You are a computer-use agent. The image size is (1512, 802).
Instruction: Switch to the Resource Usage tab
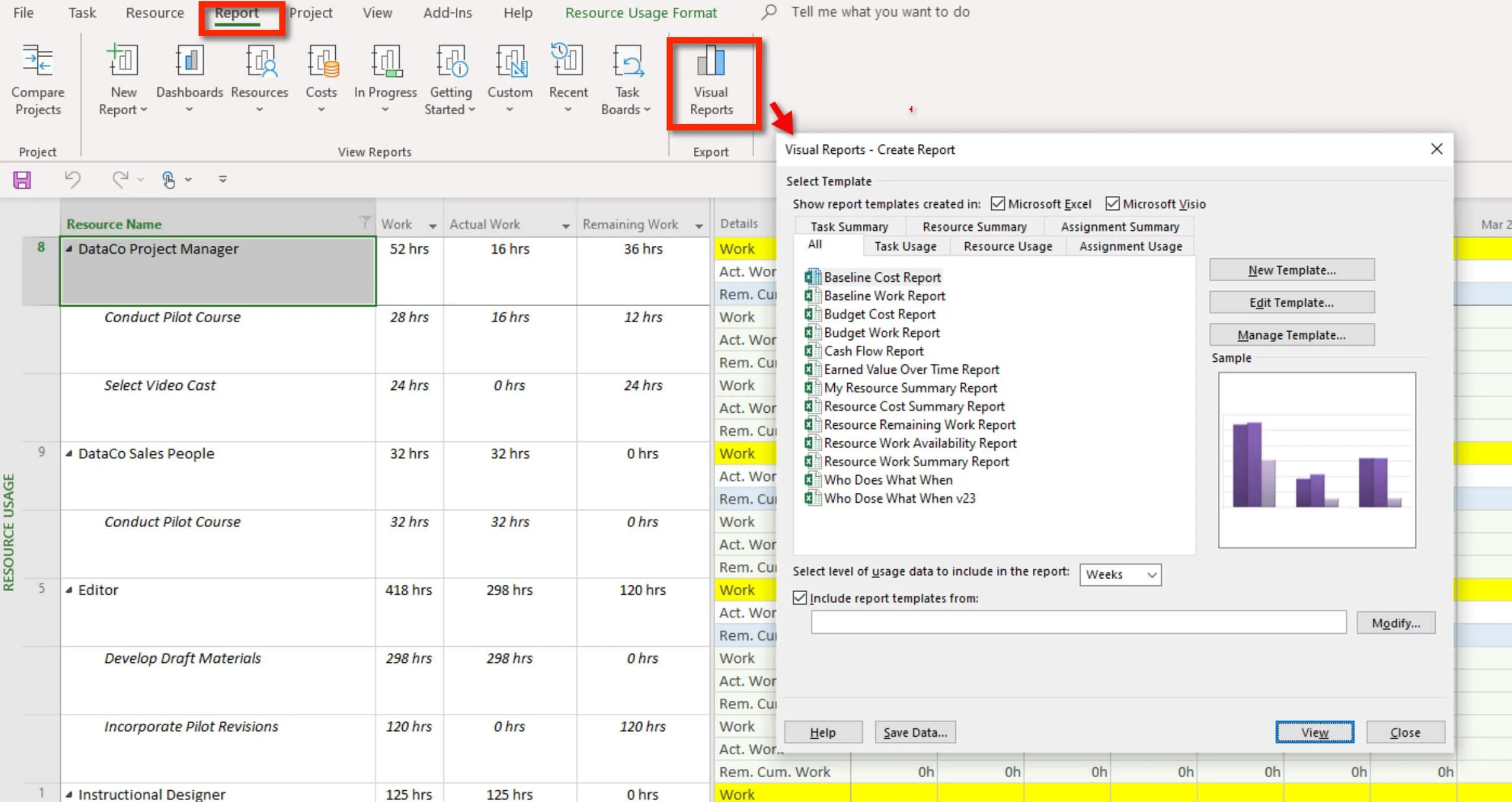[x=1008, y=246]
